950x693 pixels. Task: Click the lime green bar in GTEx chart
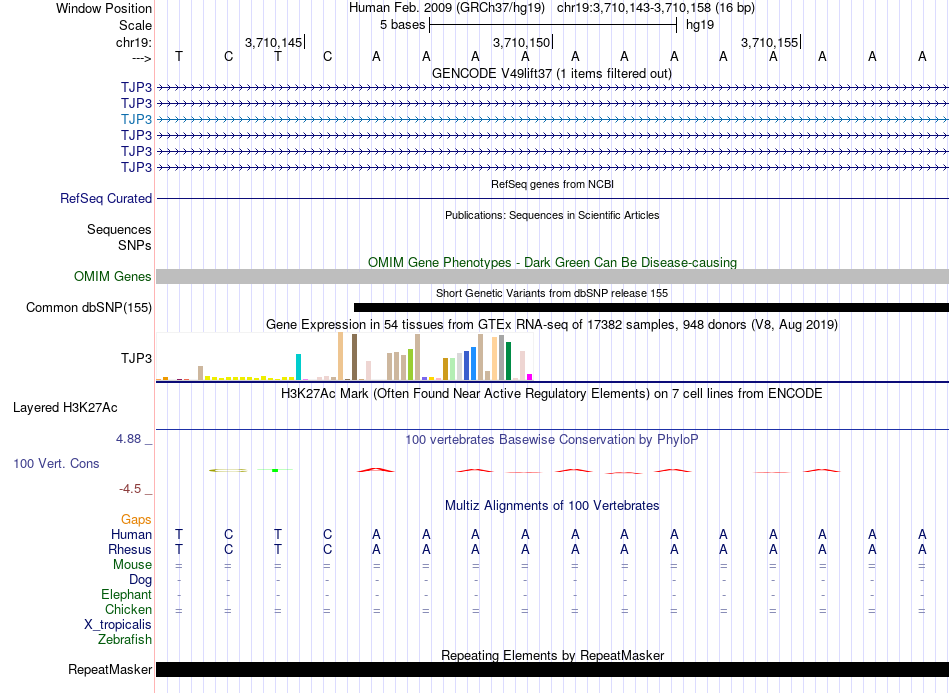410,365
